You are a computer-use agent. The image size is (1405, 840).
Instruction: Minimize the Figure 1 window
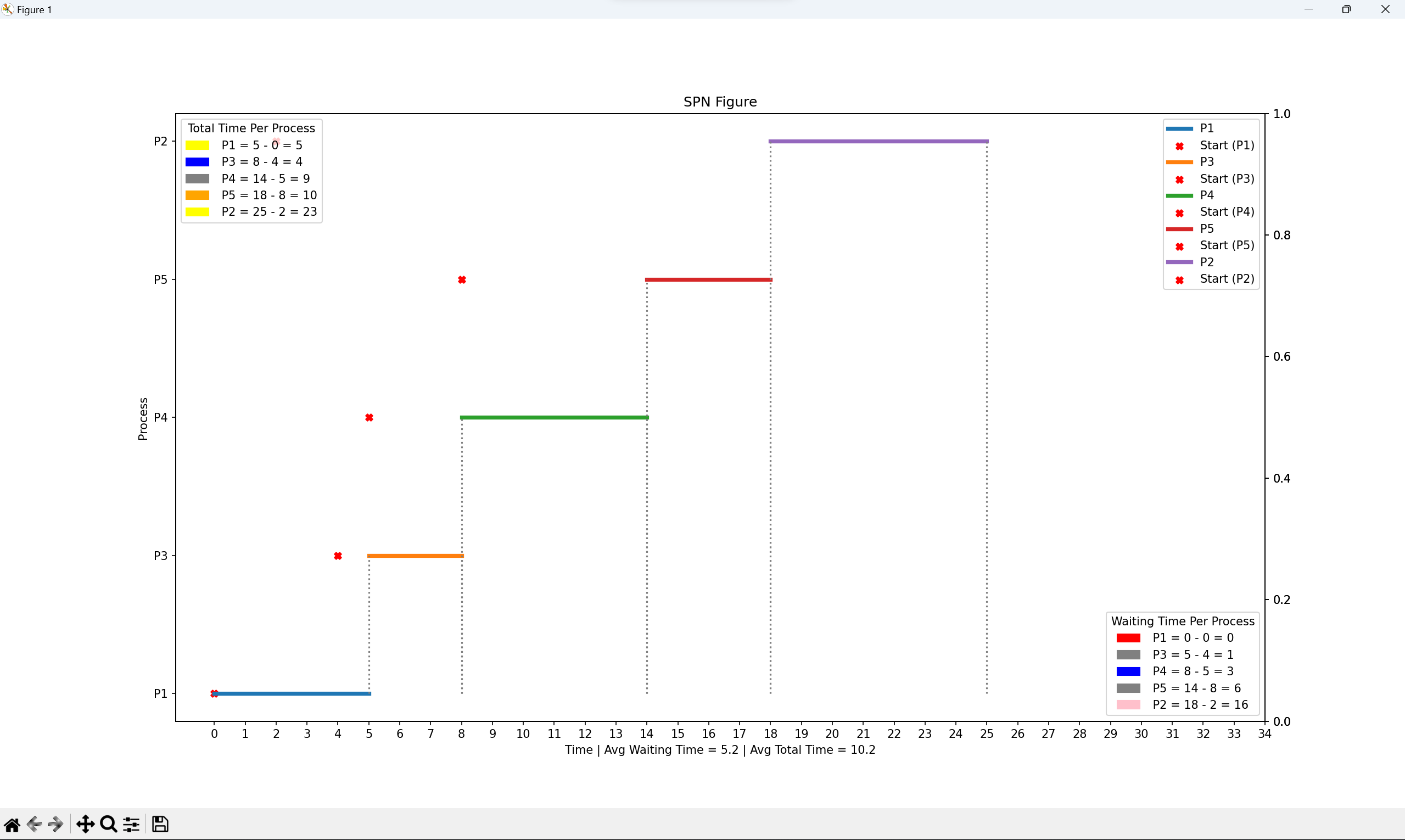[1308, 9]
